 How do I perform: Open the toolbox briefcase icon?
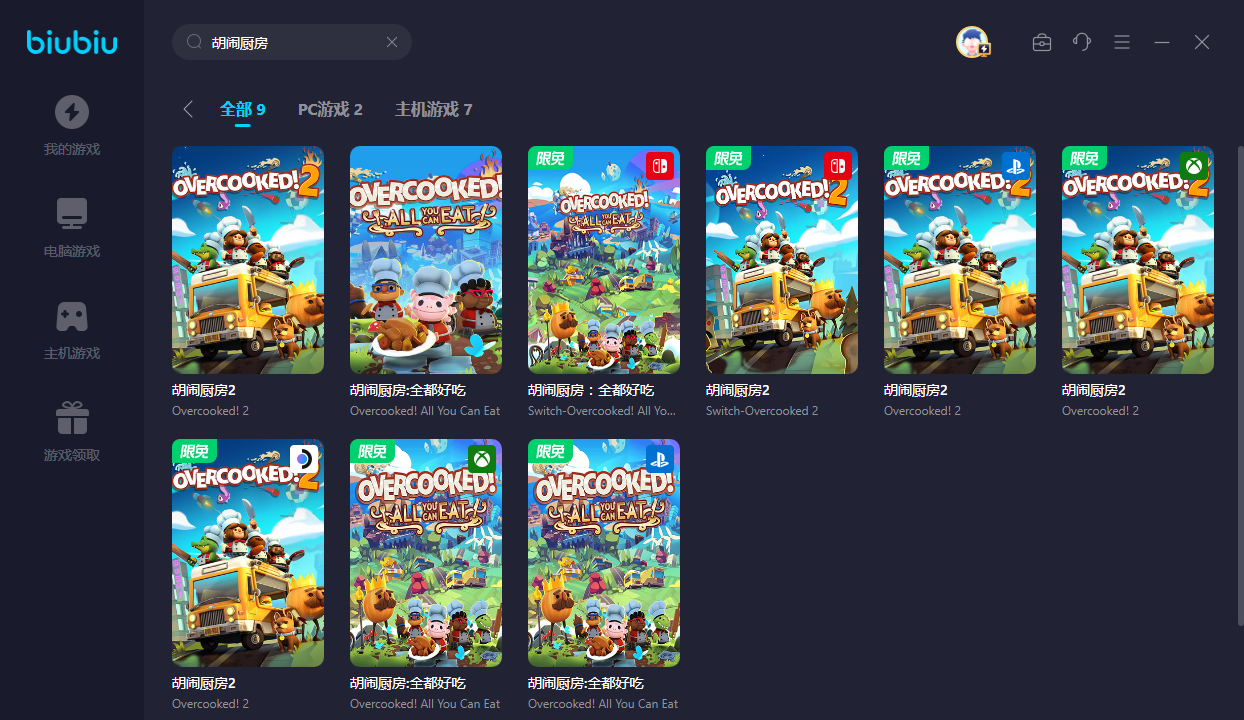click(1041, 42)
